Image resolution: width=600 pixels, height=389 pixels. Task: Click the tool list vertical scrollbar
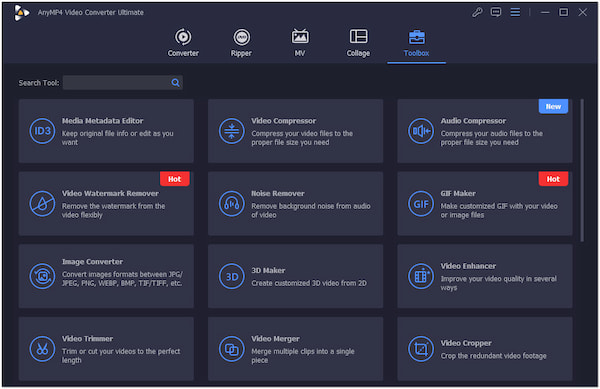582,170
